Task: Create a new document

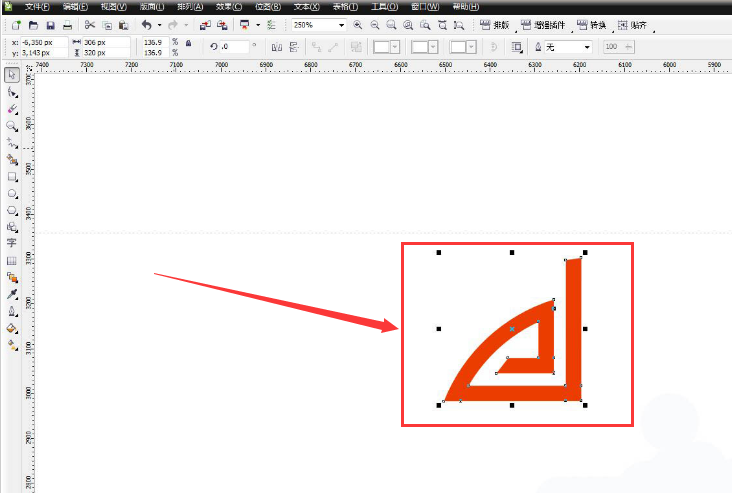Action: click(16, 25)
